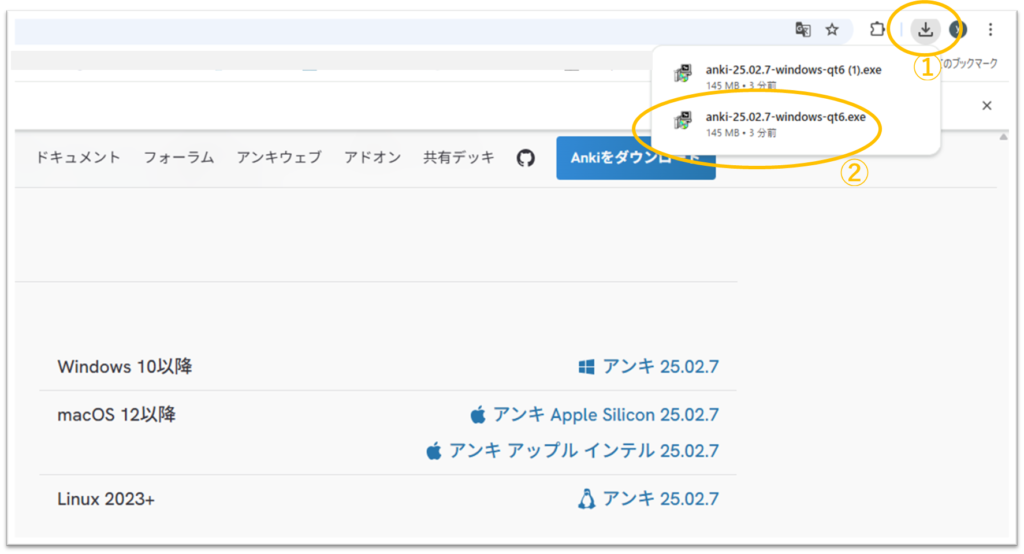The height and width of the screenshot is (554, 1024).
Task: Open the extensions puzzle icon
Action: point(877,29)
